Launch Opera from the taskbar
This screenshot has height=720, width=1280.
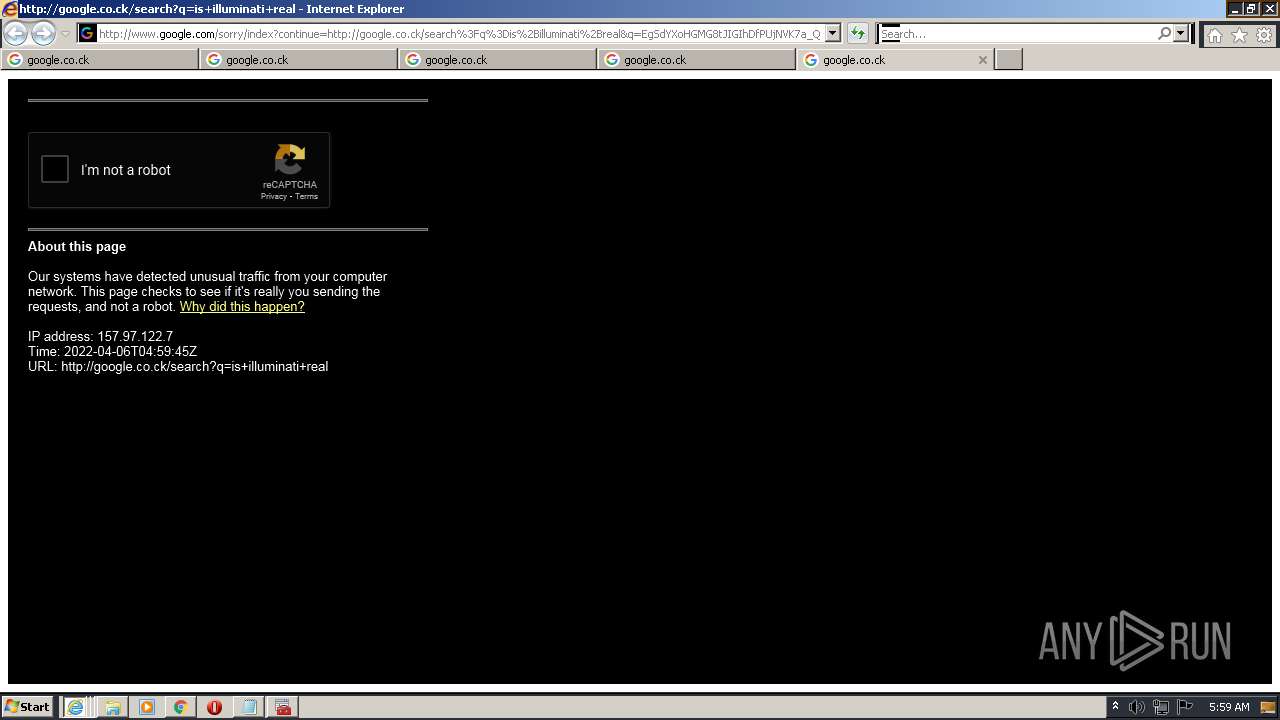pos(214,707)
